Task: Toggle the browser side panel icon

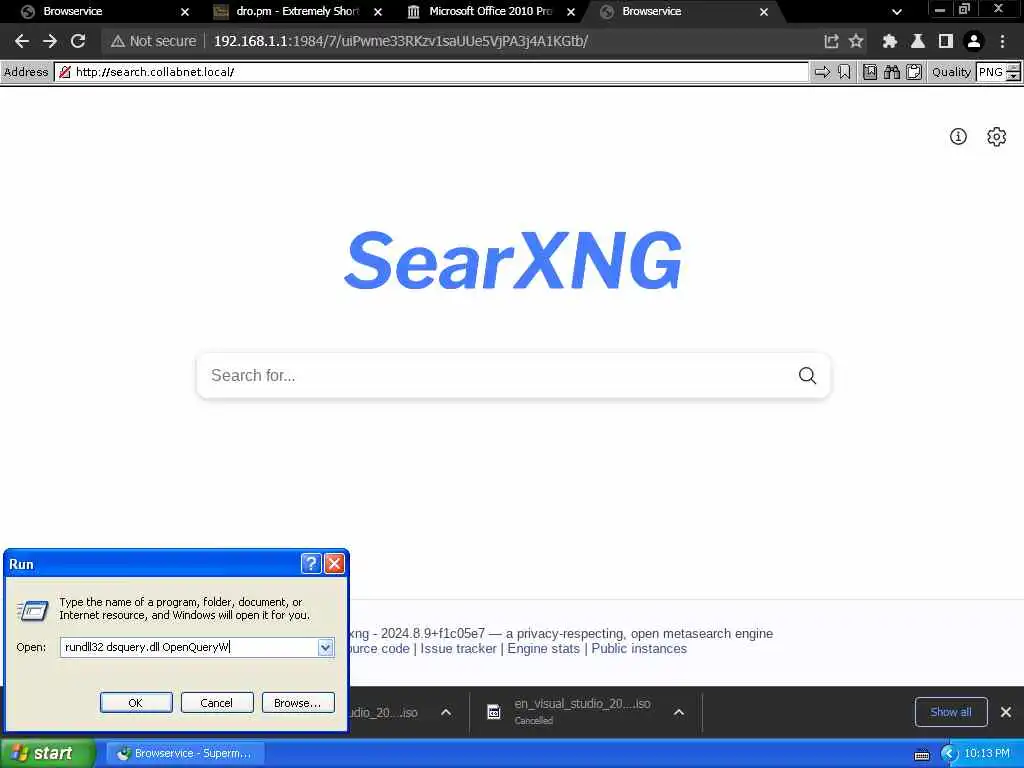Action: (x=946, y=41)
